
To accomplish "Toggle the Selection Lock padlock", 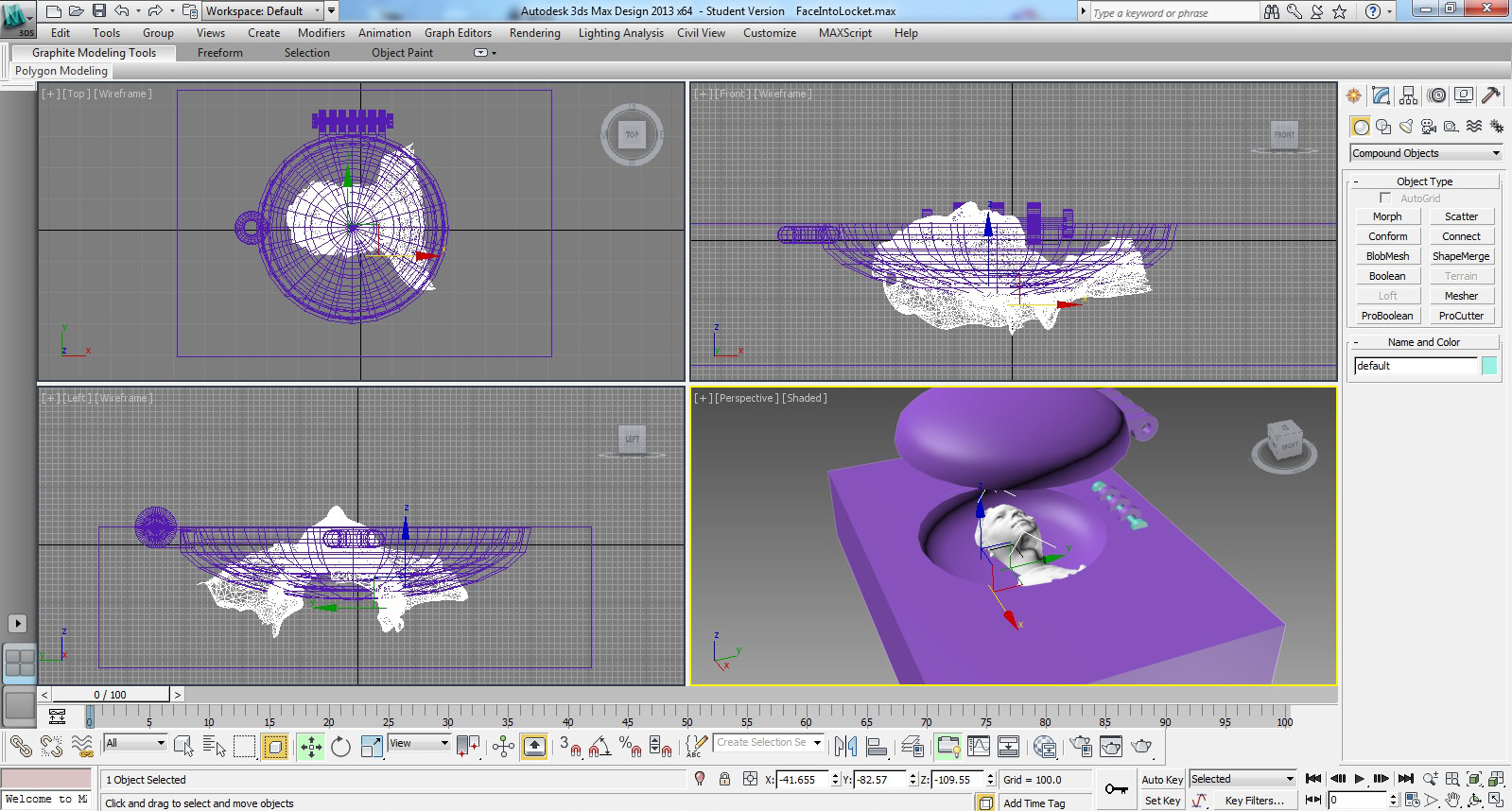I will pyautogui.click(x=724, y=779).
